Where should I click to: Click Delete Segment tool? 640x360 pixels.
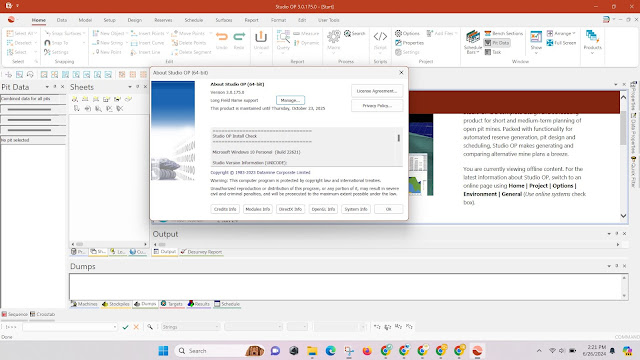coord(191,52)
